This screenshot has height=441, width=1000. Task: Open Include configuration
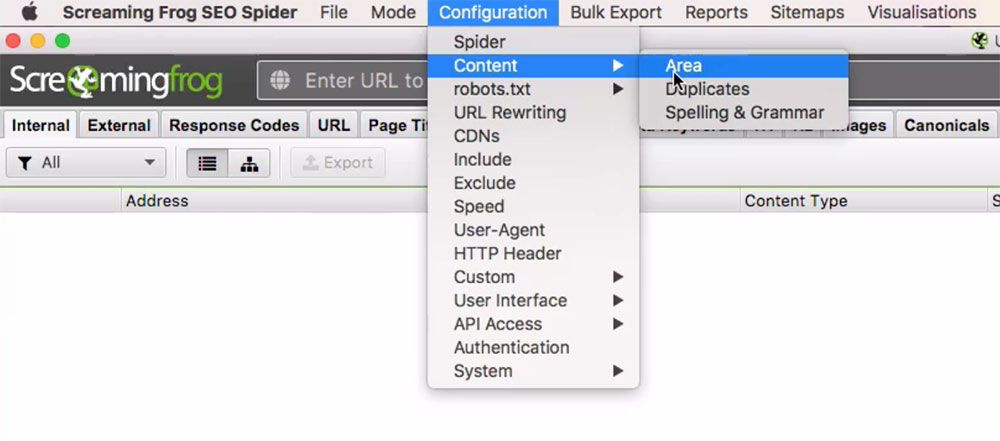coord(533,160)
